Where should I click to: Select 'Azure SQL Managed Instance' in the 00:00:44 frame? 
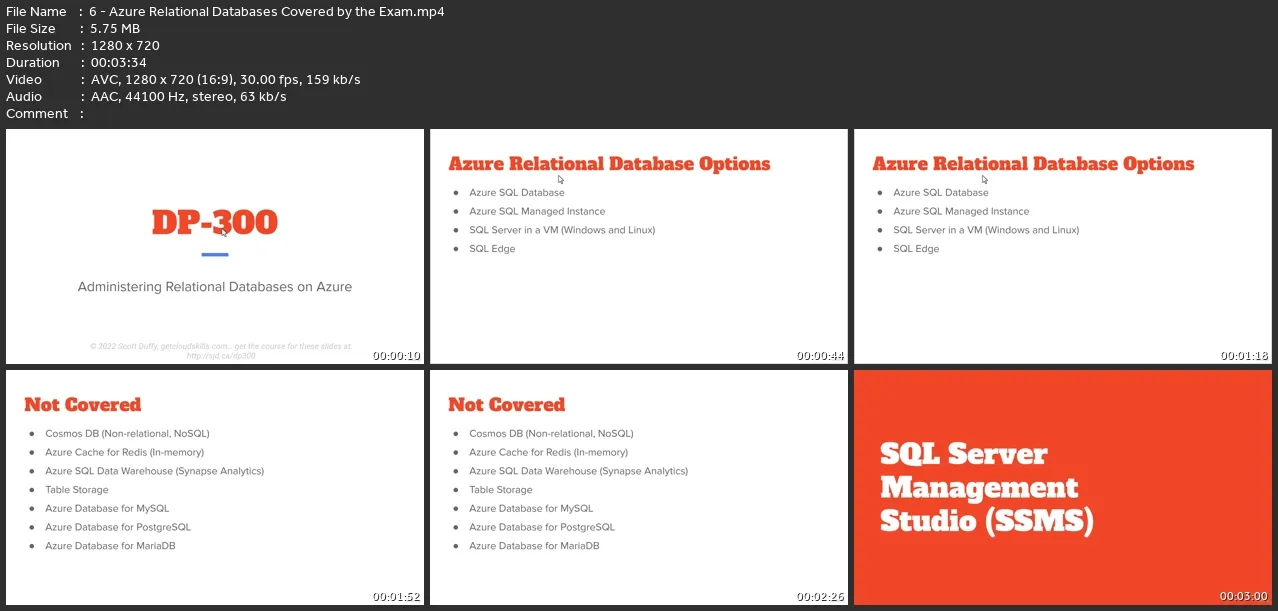537,212
